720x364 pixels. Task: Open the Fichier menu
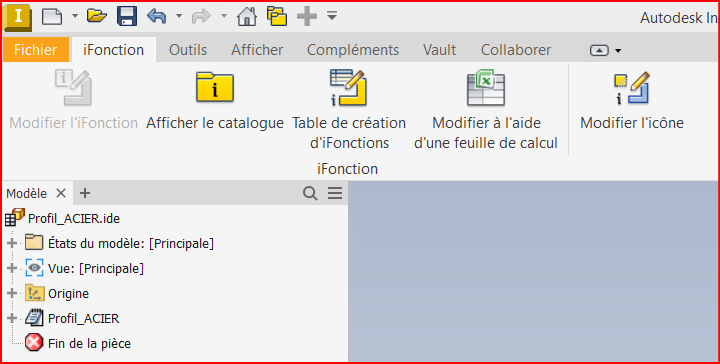click(x=35, y=50)
